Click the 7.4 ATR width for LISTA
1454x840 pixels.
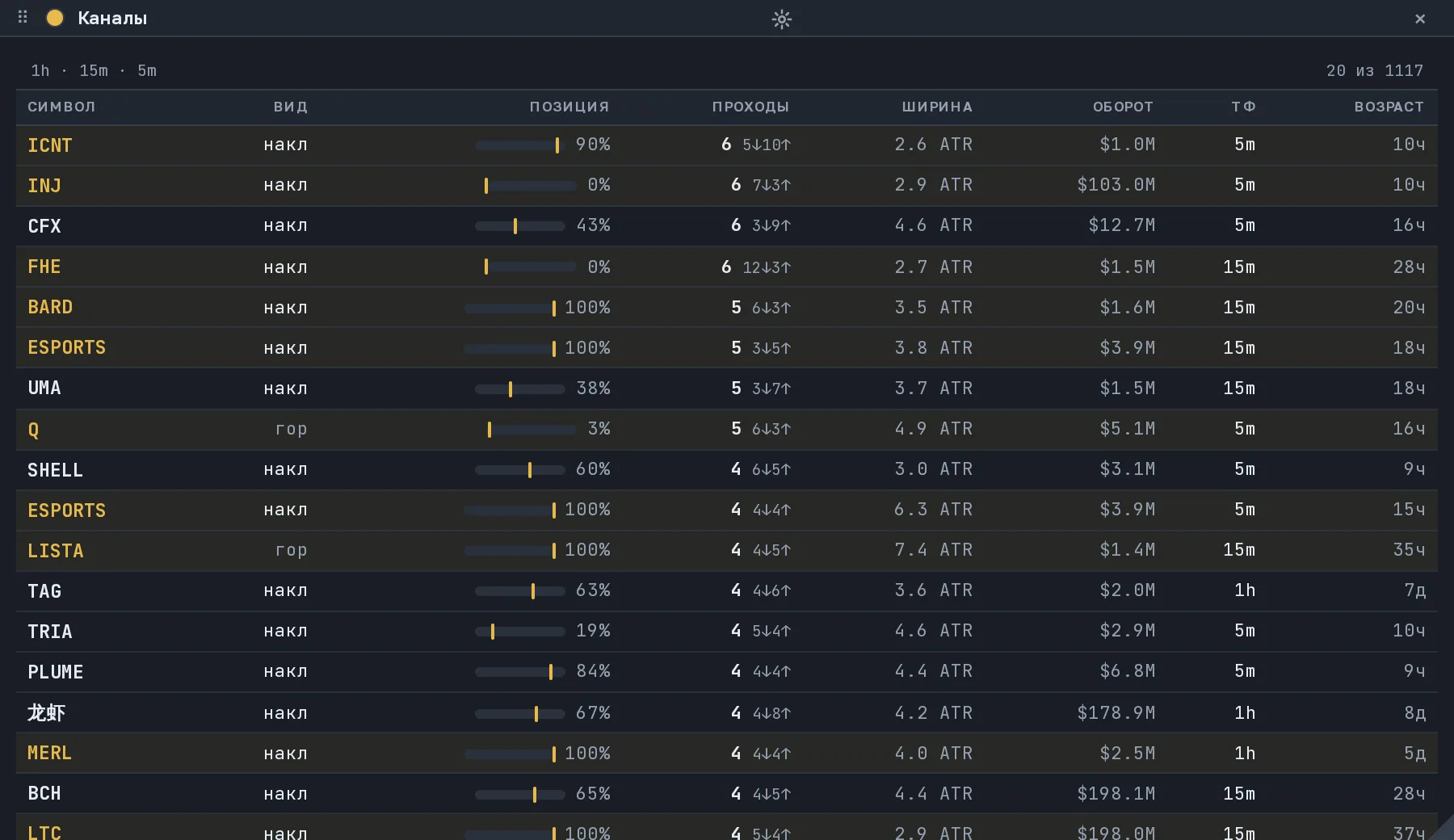(933, 550)
